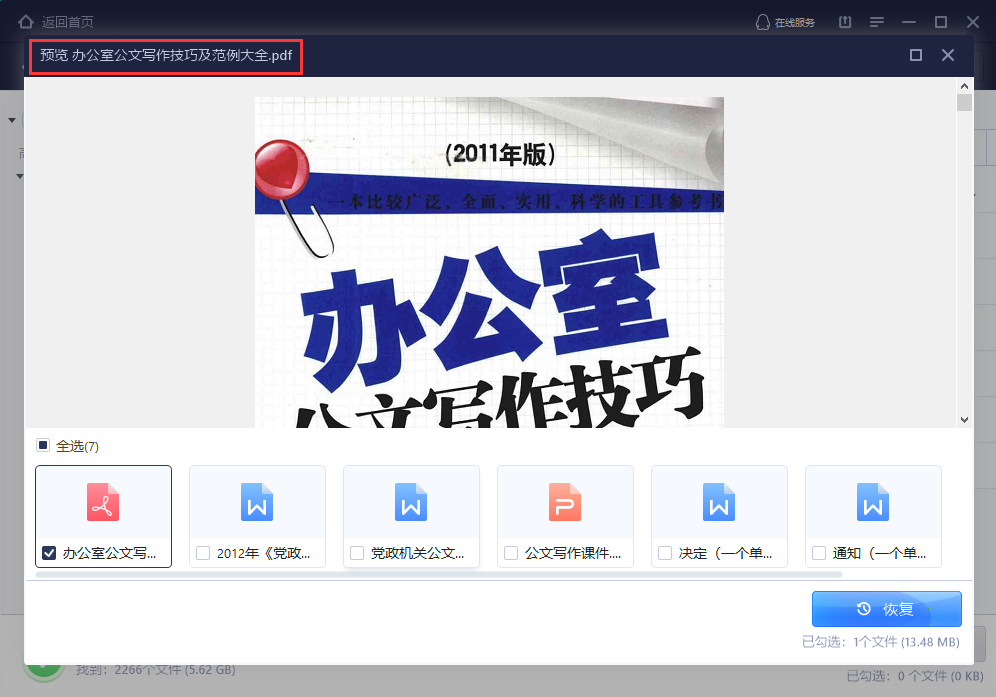The image size is (996, 697).
Task: Click the blue 恢复 recover button
Action: 886,609
